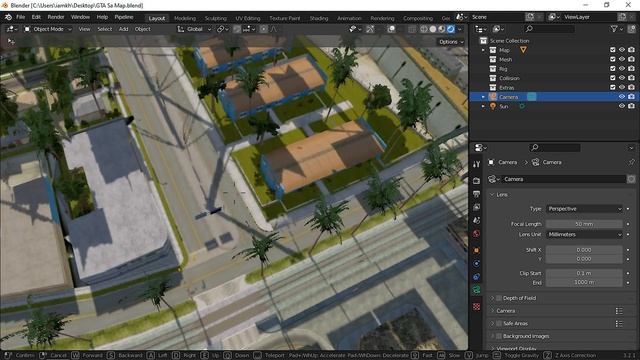
Task: Open the Object Constraints properties tab icon
Action: 476,277
